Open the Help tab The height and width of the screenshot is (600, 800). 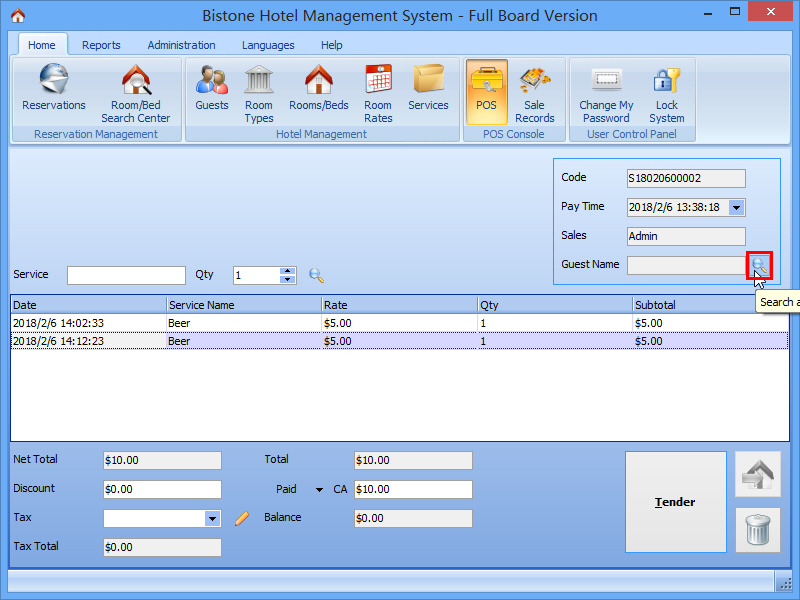332,45
